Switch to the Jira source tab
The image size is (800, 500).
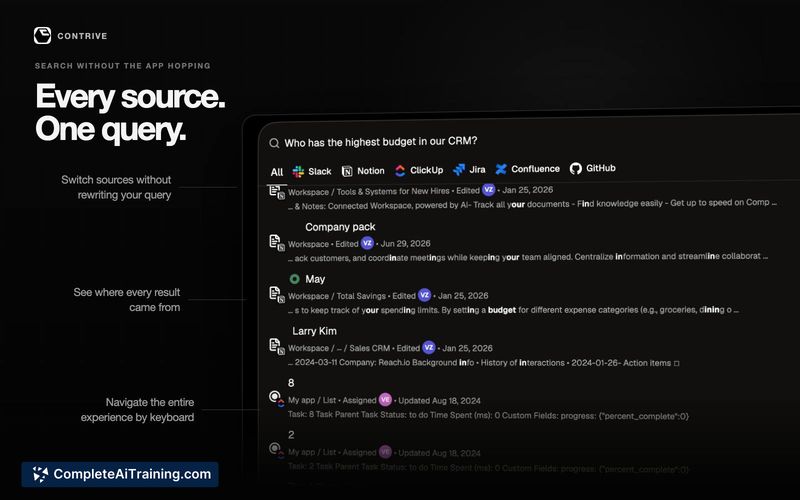coord(469,169)
